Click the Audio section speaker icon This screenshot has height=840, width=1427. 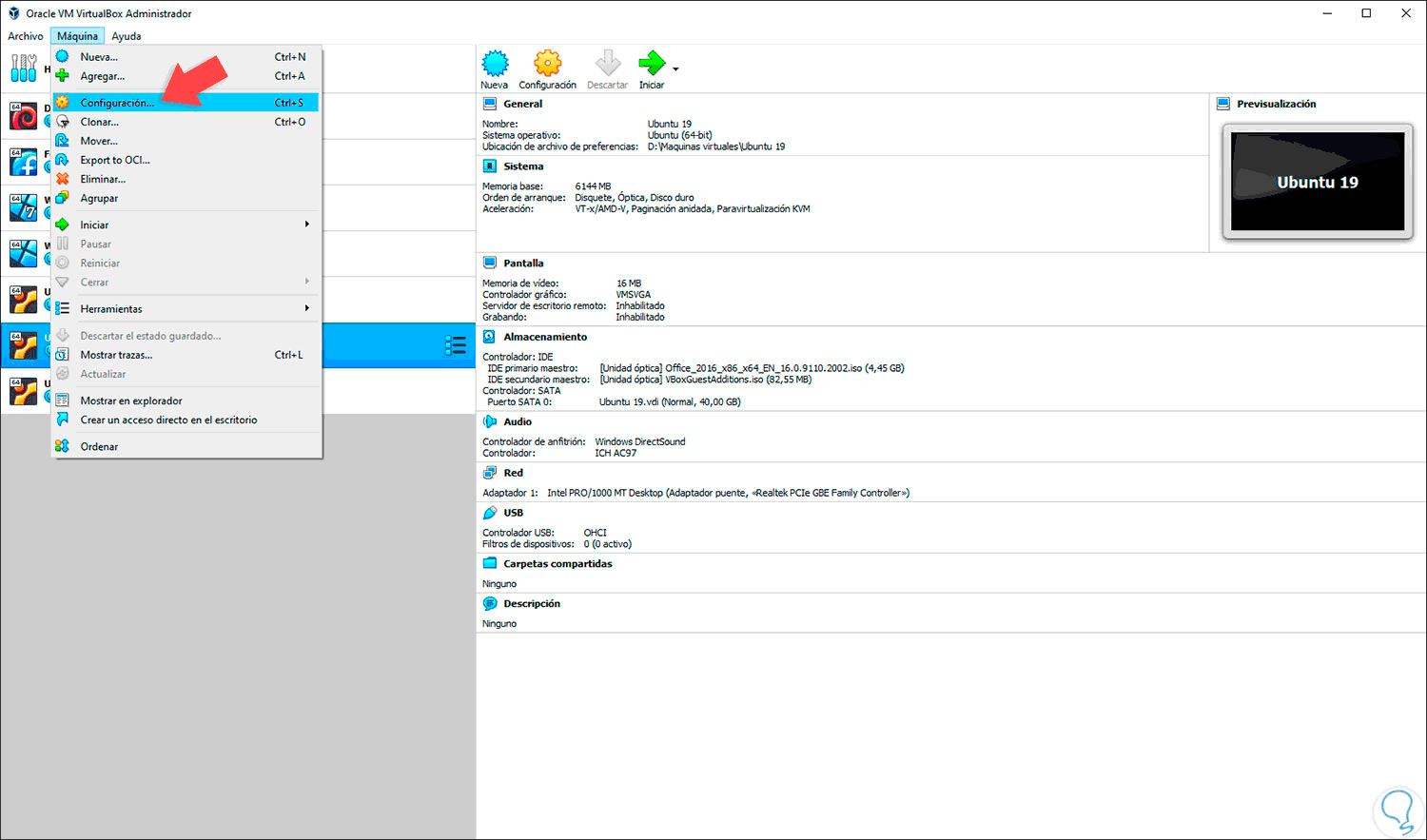[x=489, y=421]
